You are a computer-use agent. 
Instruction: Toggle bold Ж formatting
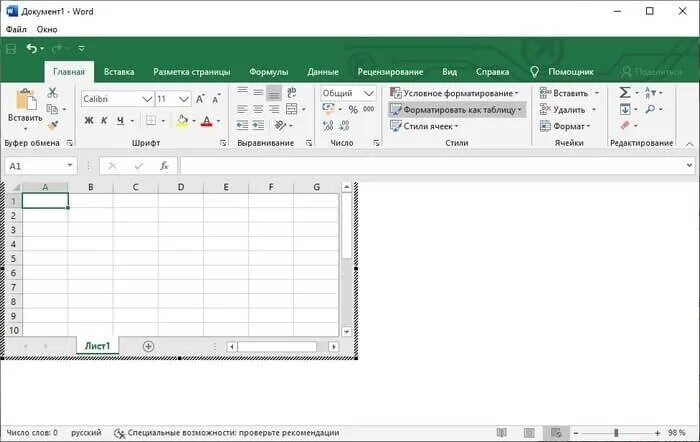pos(89,121)
